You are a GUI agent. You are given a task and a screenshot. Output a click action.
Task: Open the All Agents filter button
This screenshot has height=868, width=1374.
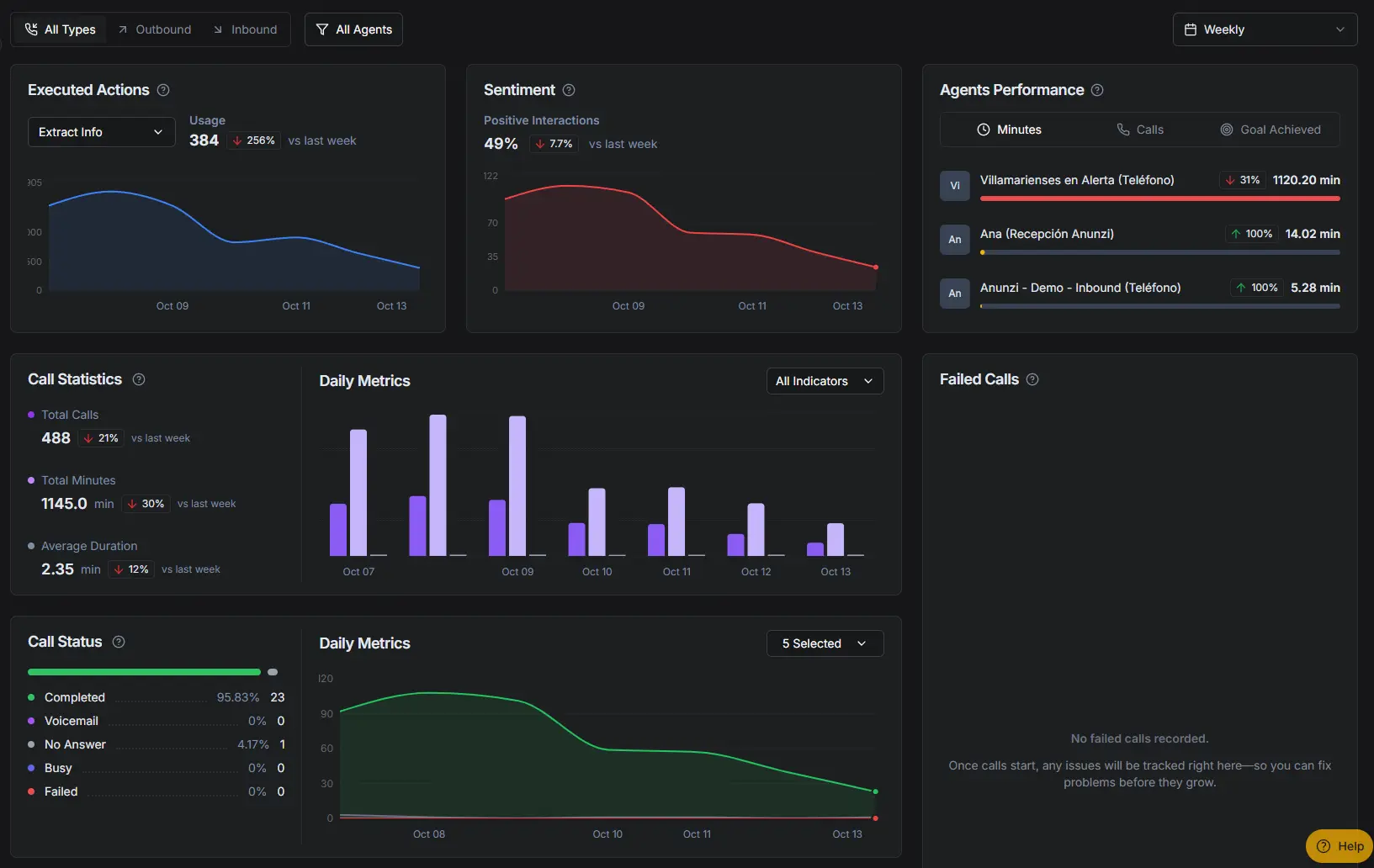353,29
